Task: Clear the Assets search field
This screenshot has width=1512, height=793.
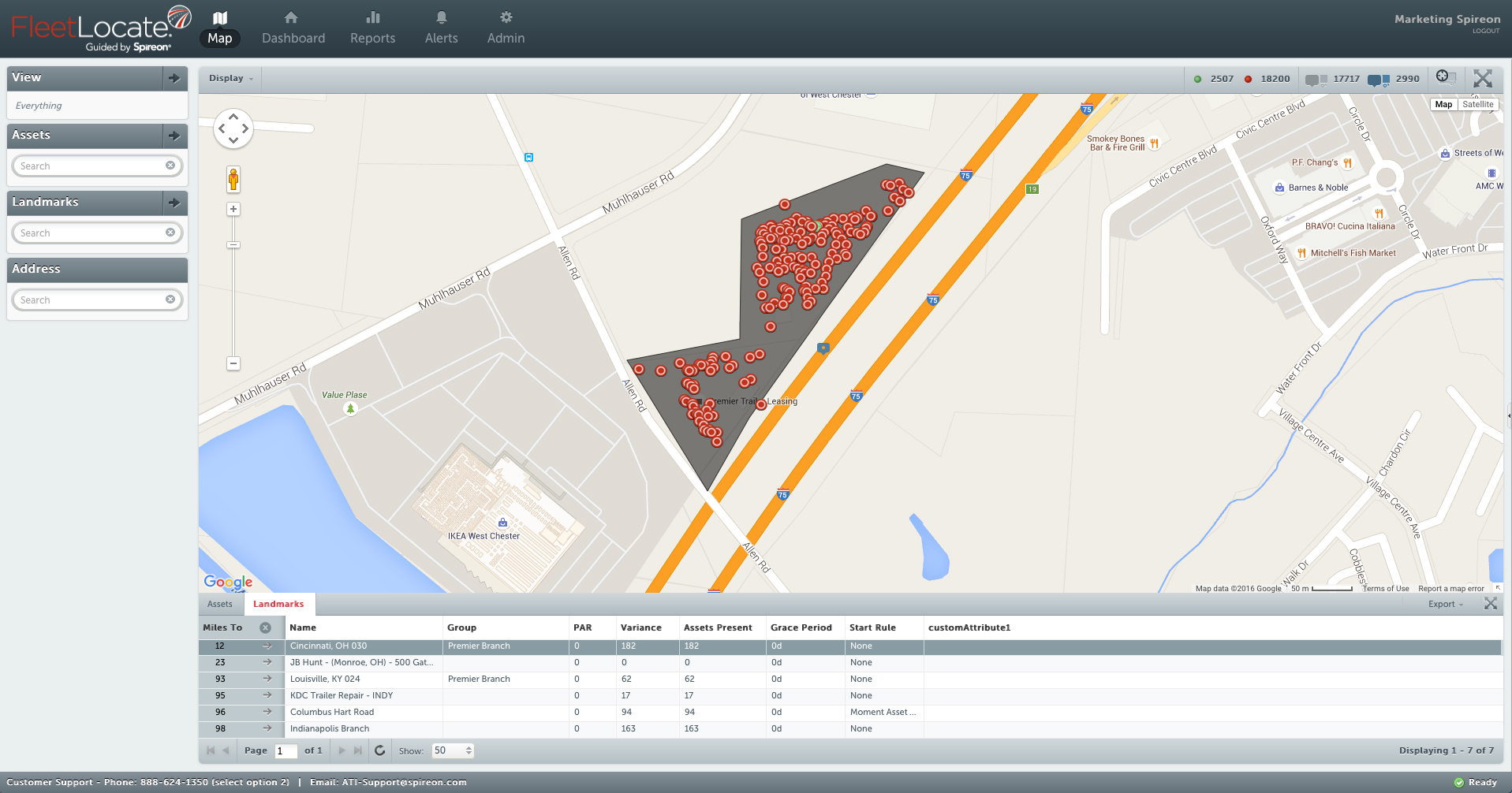Action: coord(170,166)
